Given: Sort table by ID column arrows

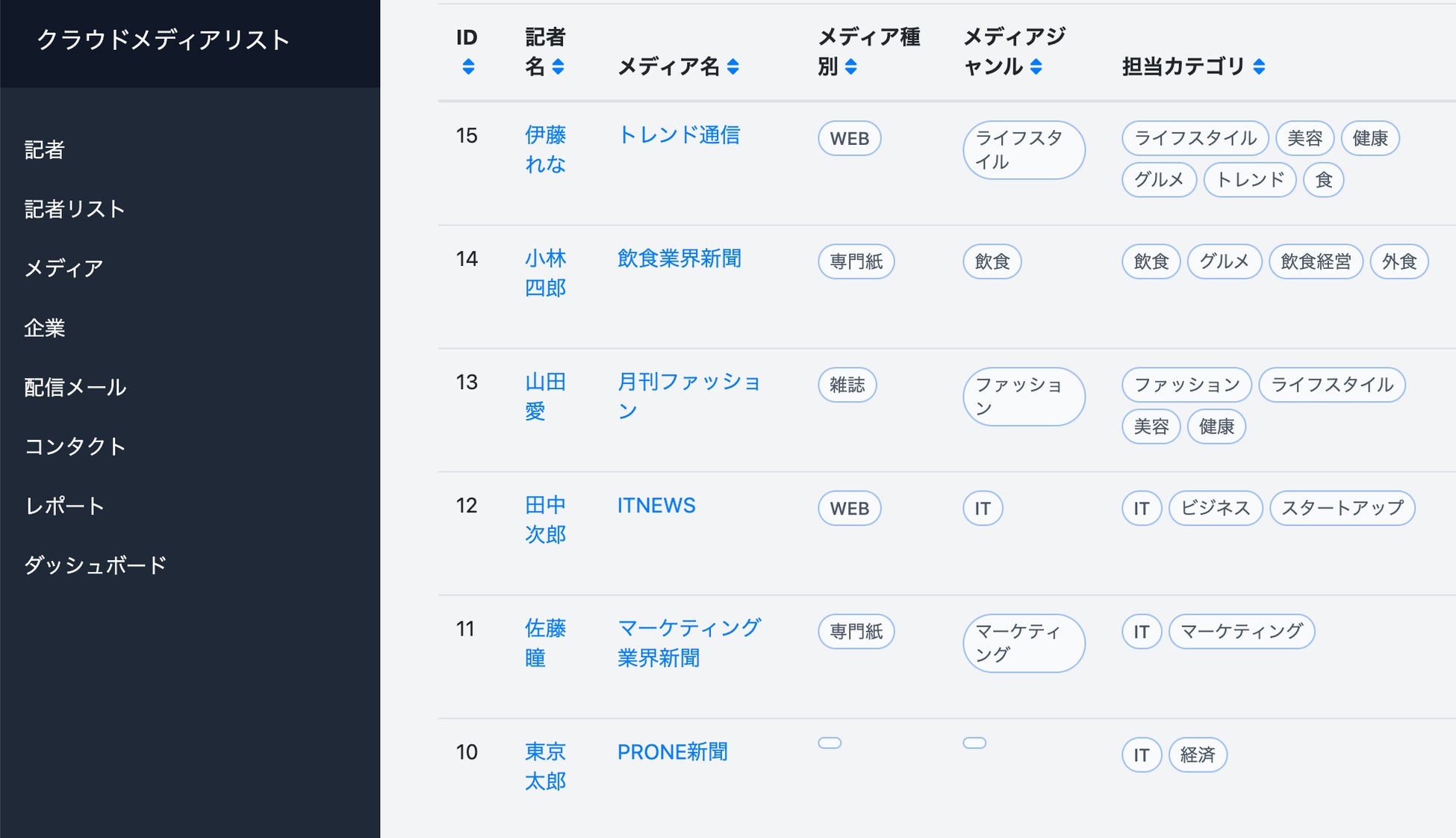Looking at the screenshot, I should (468, 67).
